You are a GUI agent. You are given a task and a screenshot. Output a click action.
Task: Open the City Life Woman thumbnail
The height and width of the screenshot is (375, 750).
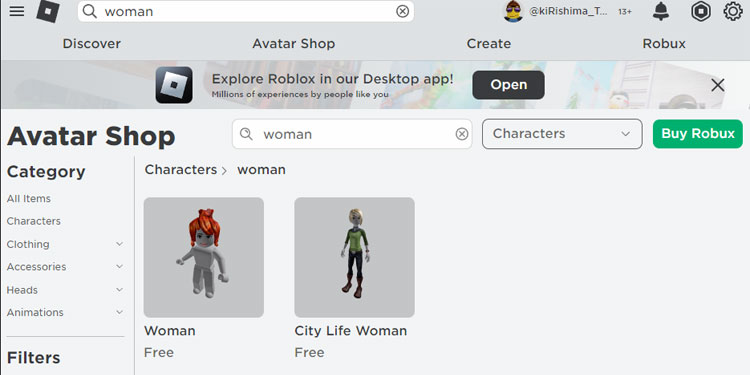(354, 257)
